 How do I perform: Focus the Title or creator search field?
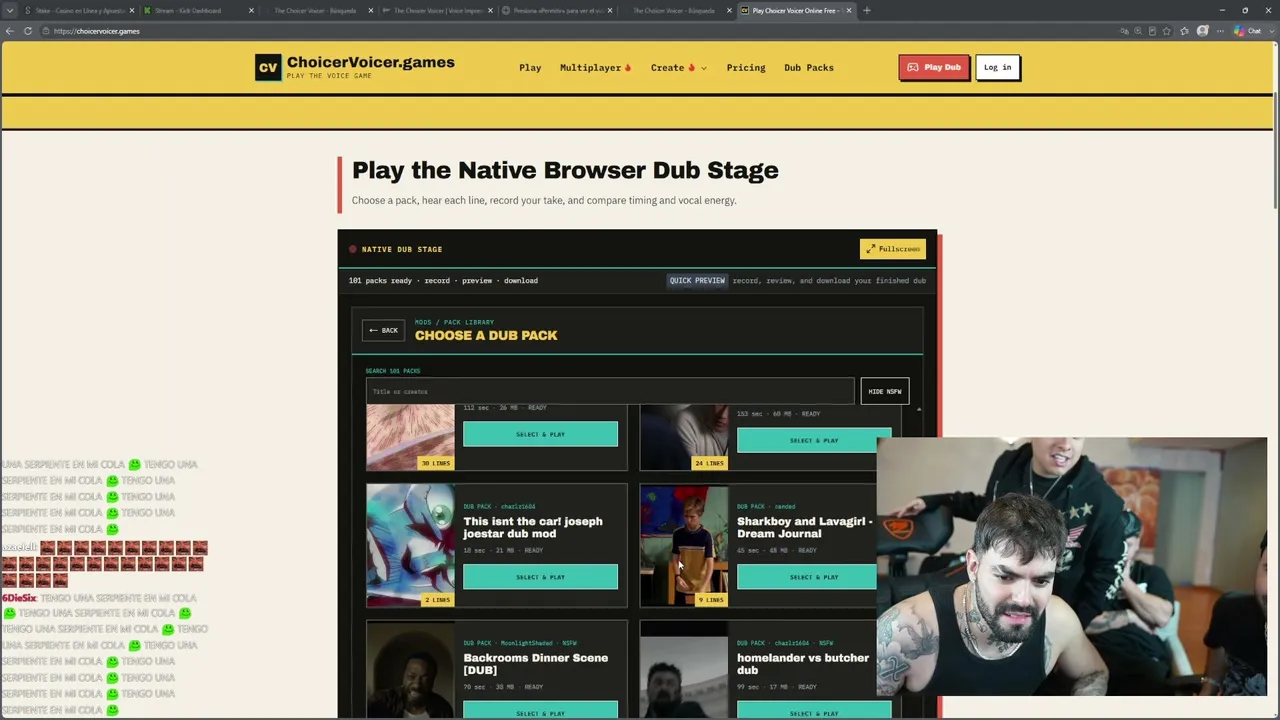coord(610,391)
